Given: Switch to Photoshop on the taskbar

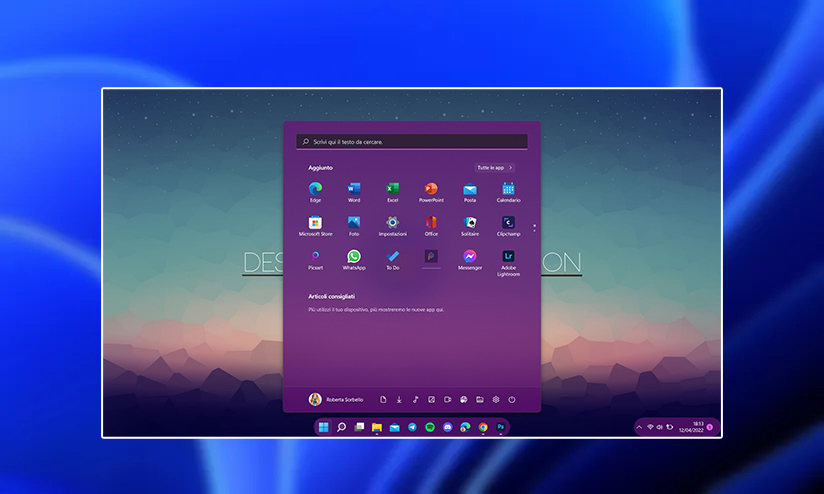Looking at the screenshot, I should pos(501,427).
